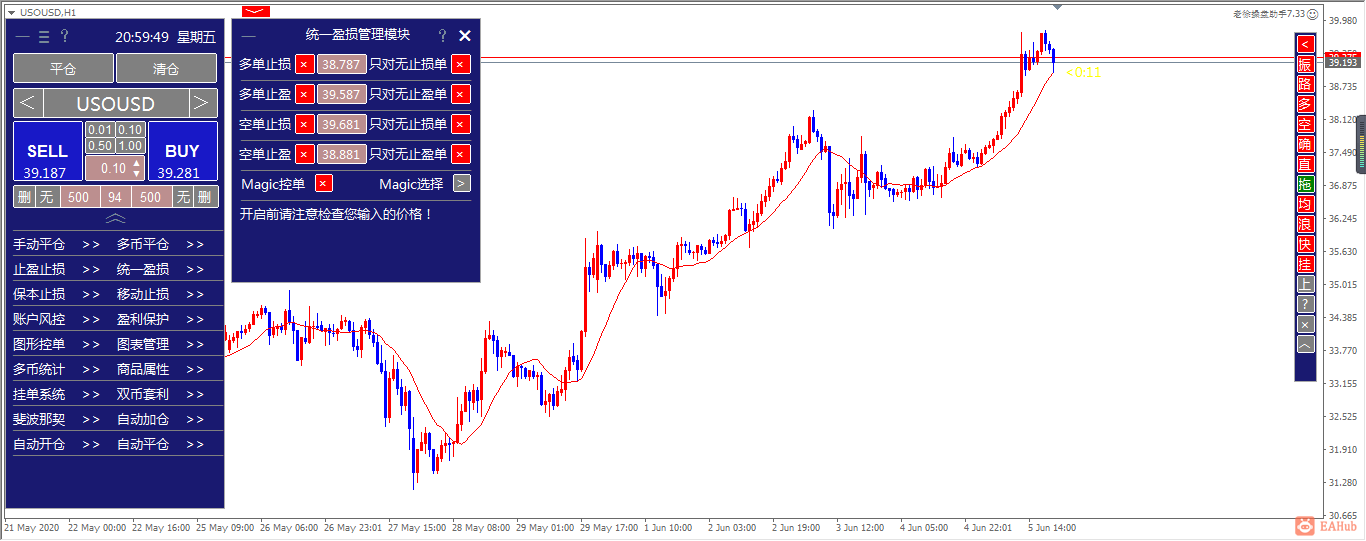Click the BUY 39.281 button
Image resolution: width=1366 pixels, height=541 pixels.
click(183, 152)
